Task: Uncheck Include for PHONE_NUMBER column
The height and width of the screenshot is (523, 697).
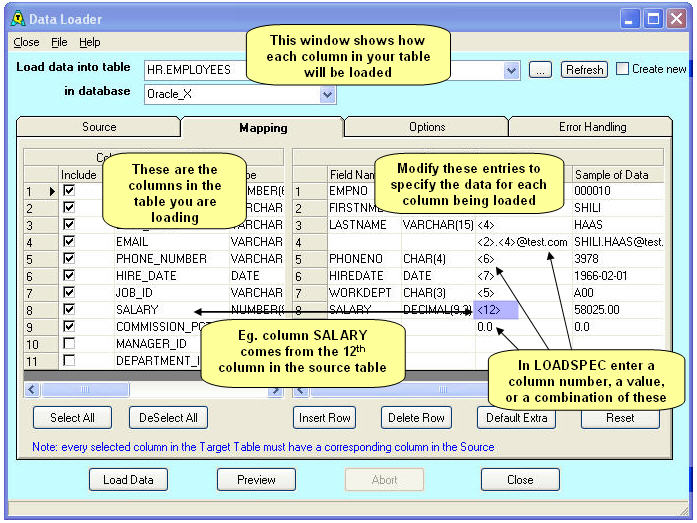Action: pos(69,258)
